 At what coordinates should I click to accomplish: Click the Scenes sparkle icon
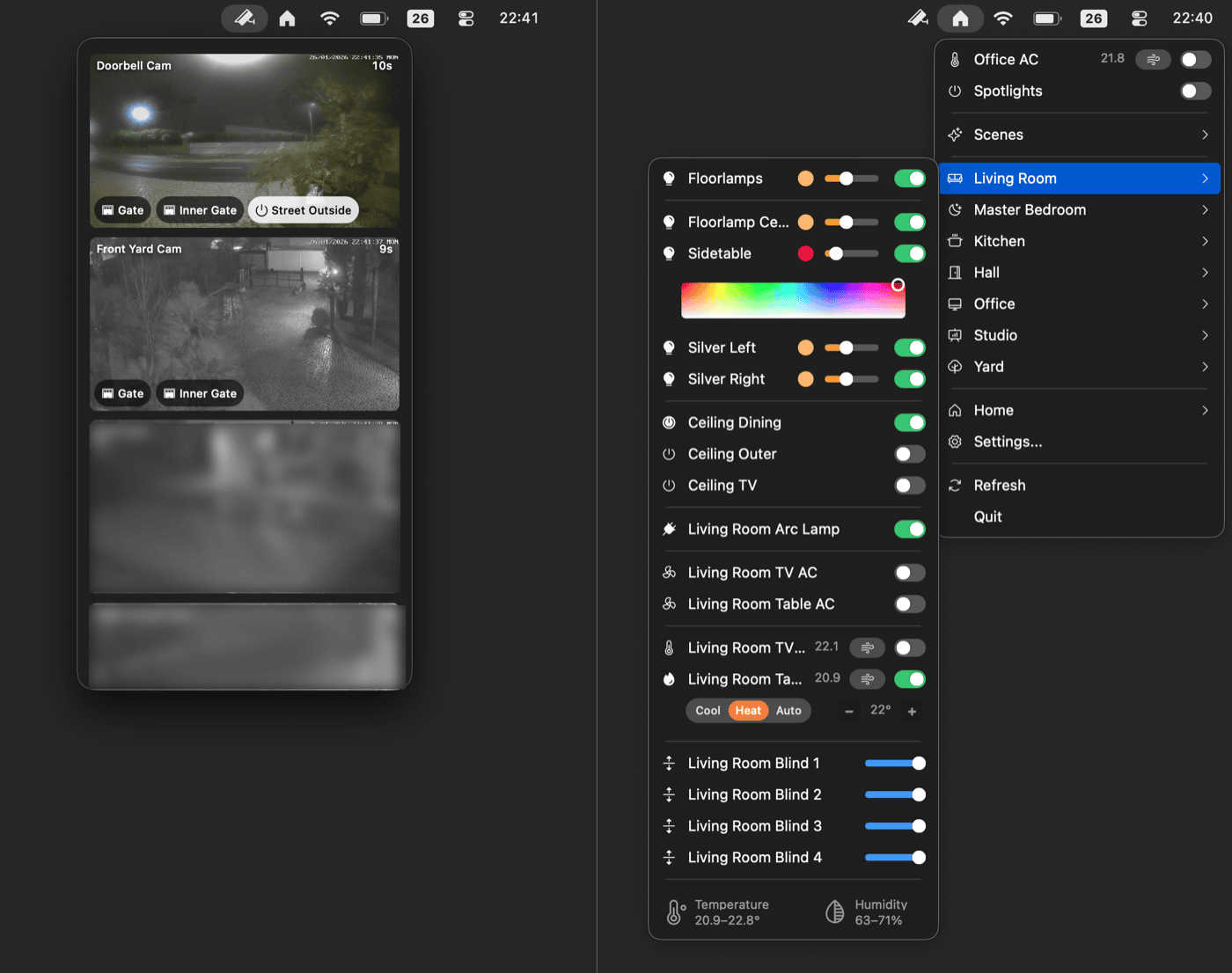coord(954,135)
